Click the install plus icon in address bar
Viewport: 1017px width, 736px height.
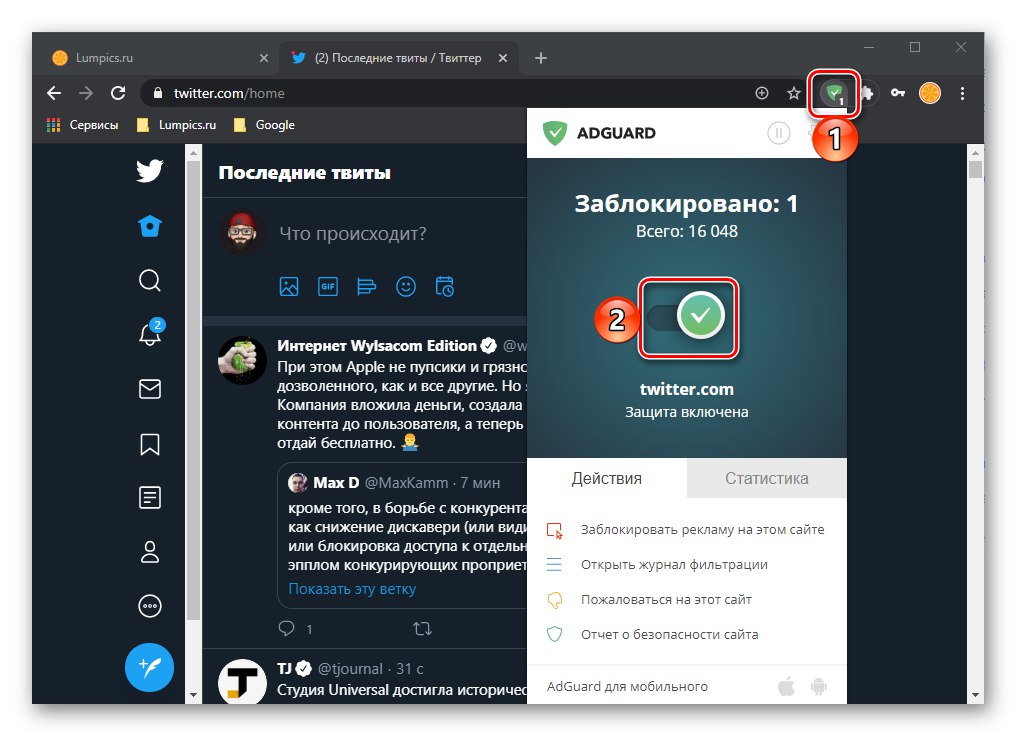point(762,93)
